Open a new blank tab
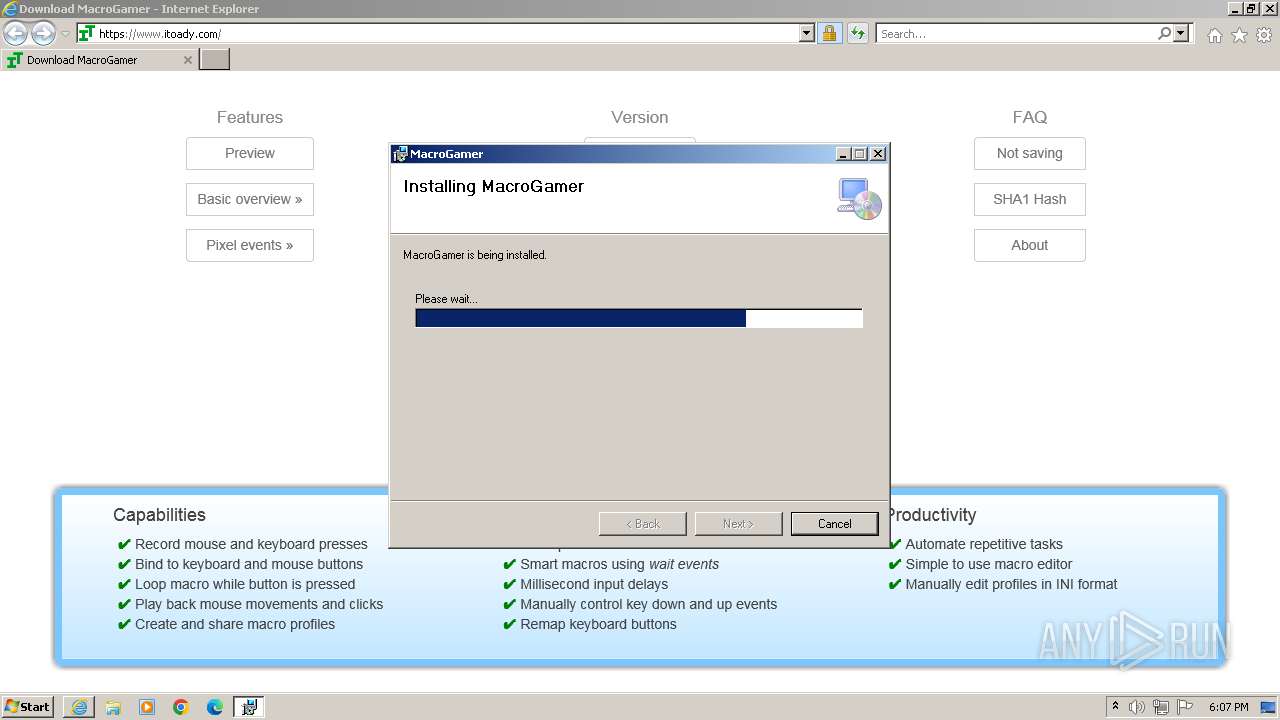 click(x=215, y=60)
